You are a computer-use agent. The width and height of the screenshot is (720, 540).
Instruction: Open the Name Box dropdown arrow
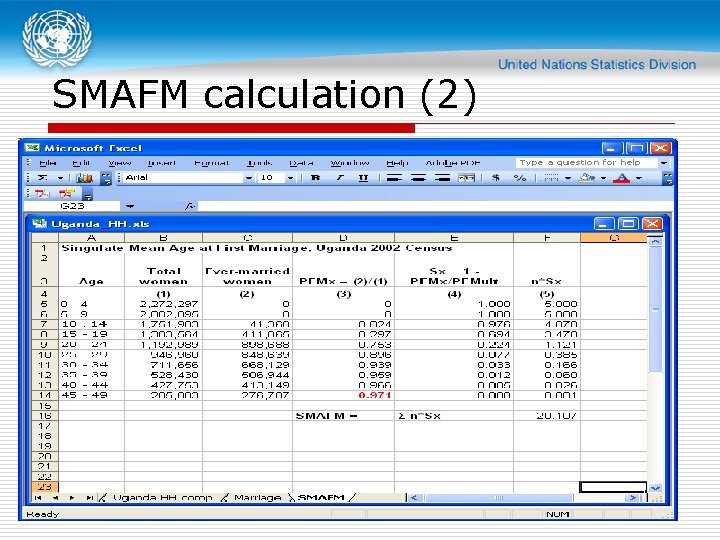point(130,206)
